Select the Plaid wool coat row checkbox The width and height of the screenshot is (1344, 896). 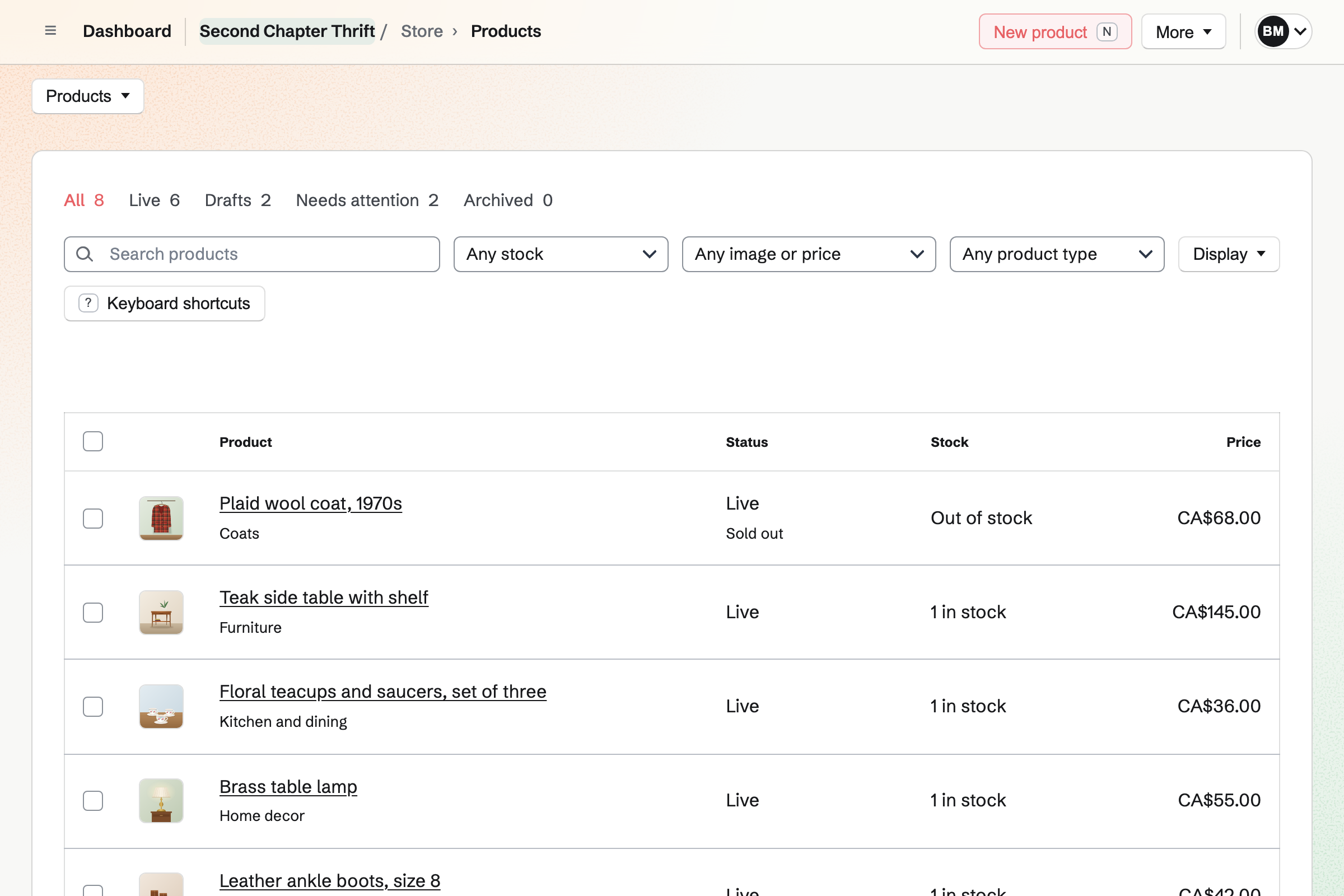pos(92,519)
